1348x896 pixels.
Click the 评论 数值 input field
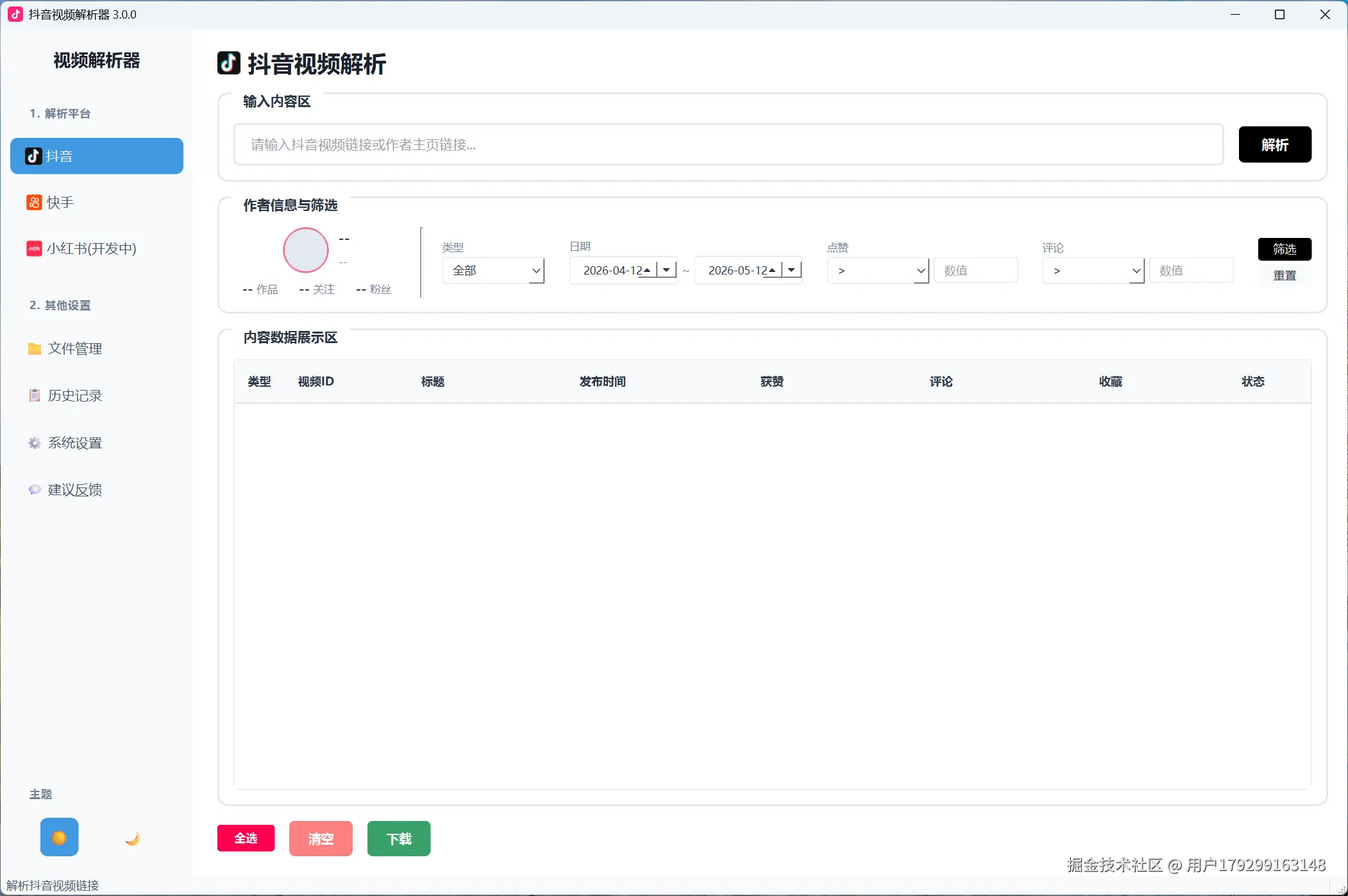pos(1192,270)
